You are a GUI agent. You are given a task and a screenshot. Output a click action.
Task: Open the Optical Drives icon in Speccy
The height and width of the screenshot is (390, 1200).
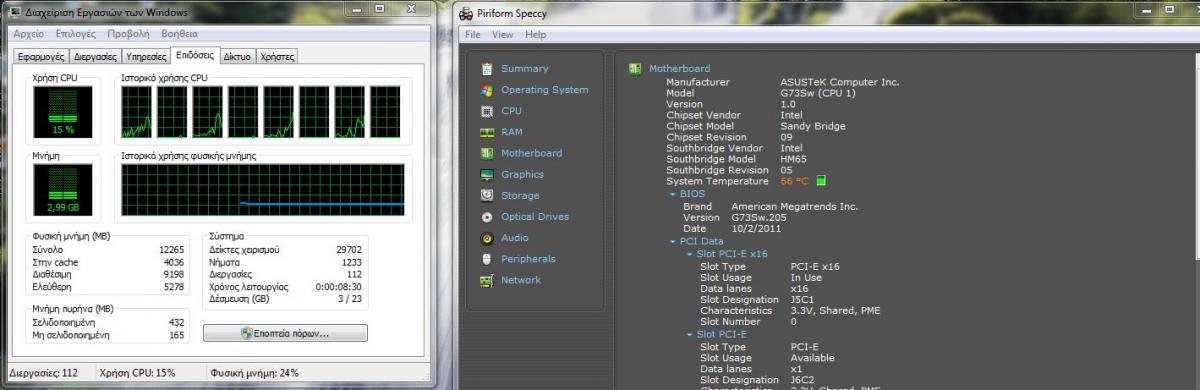(487, 216)
